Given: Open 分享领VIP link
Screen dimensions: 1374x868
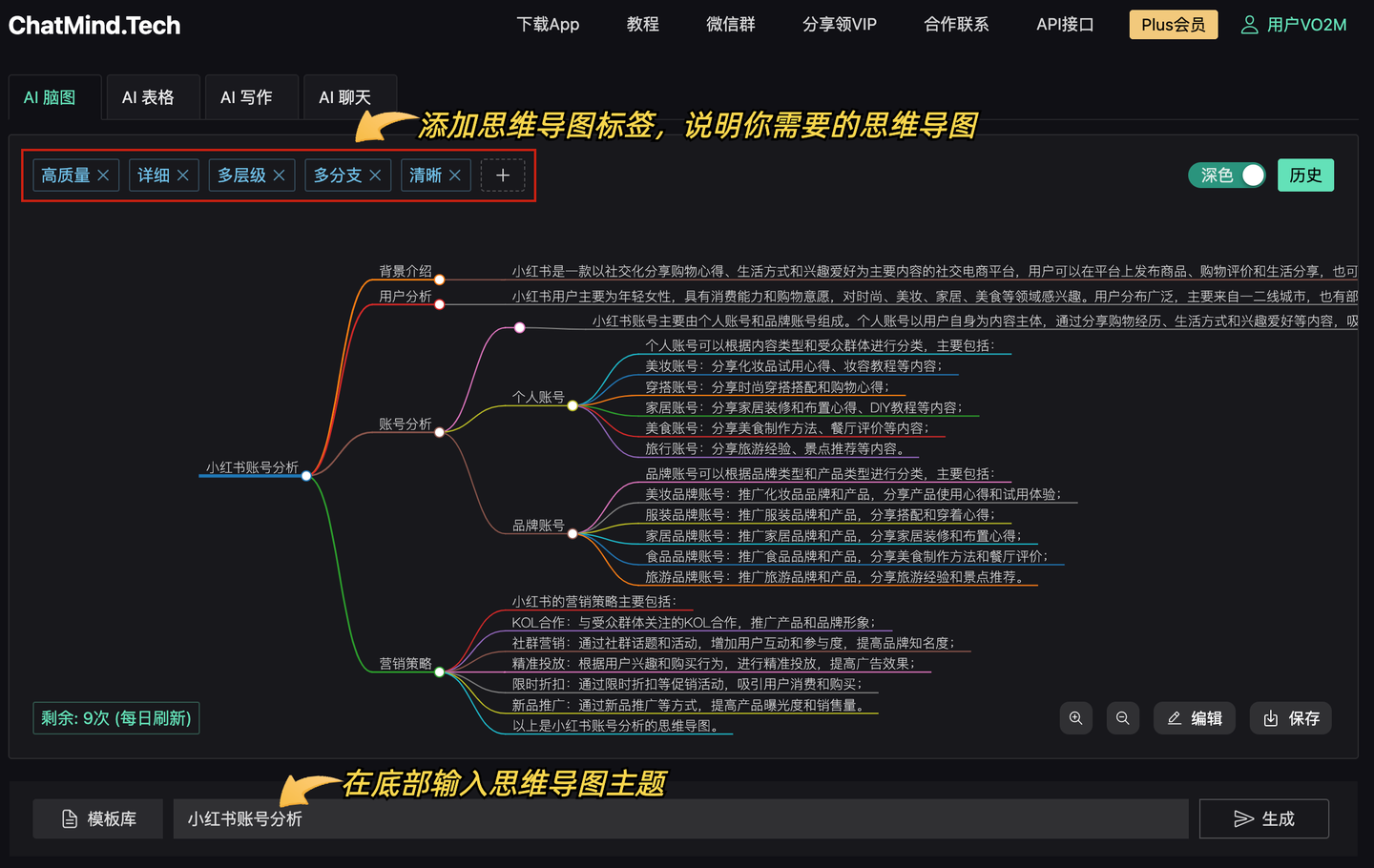Looking at the screenshot, I should 840,24.
